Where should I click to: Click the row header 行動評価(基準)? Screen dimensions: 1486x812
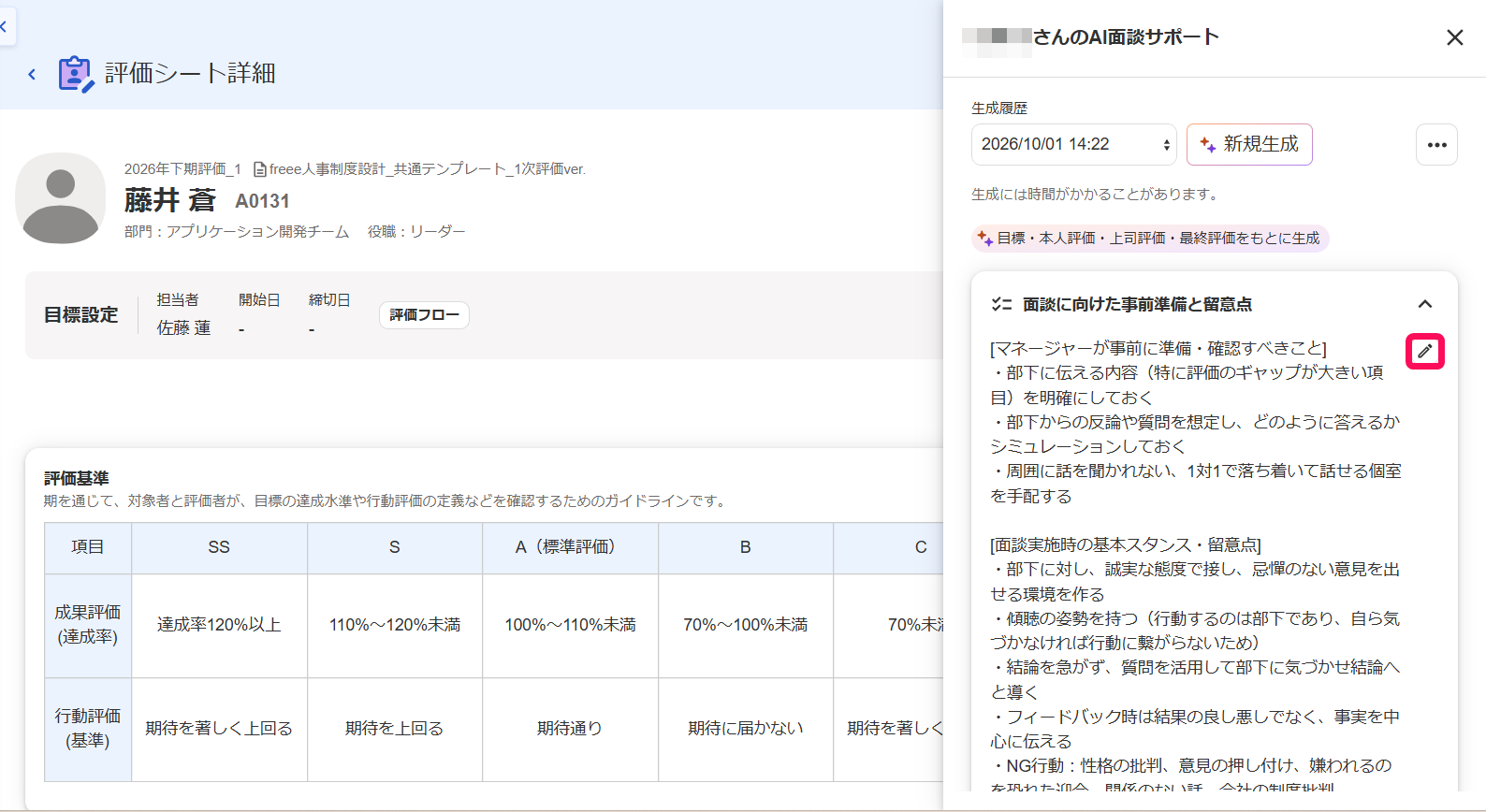tap(88, 729)
